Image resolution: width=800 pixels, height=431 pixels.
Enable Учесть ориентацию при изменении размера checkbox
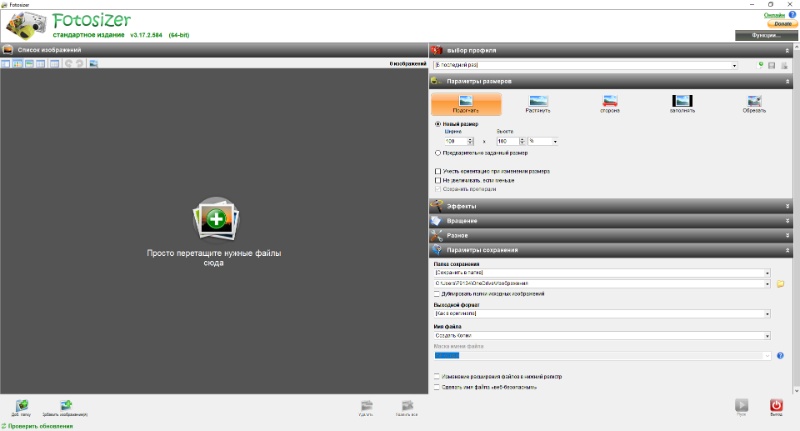438,171
